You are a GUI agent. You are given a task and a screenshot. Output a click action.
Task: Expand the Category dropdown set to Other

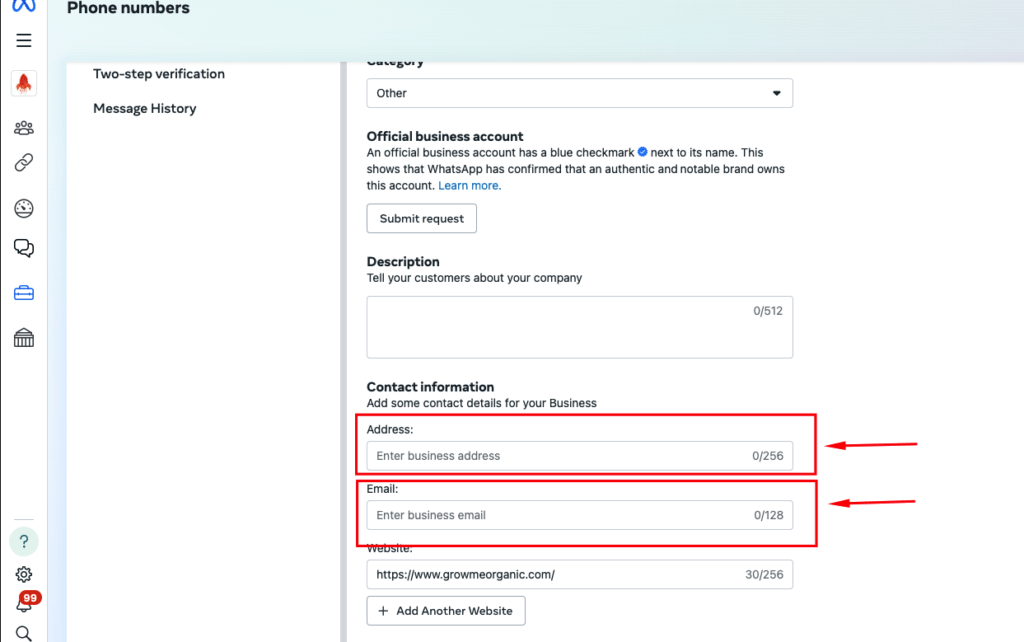[x=579, y=93]
